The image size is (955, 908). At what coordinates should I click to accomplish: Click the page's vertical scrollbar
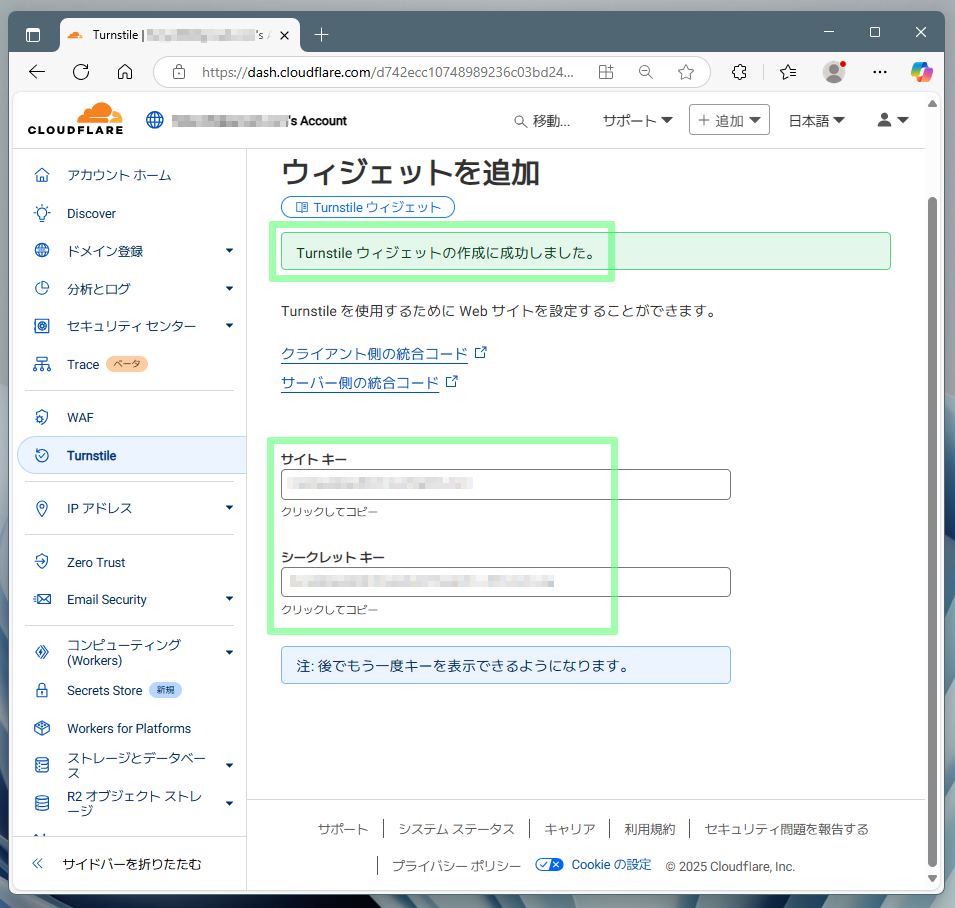tap(933, 500)
